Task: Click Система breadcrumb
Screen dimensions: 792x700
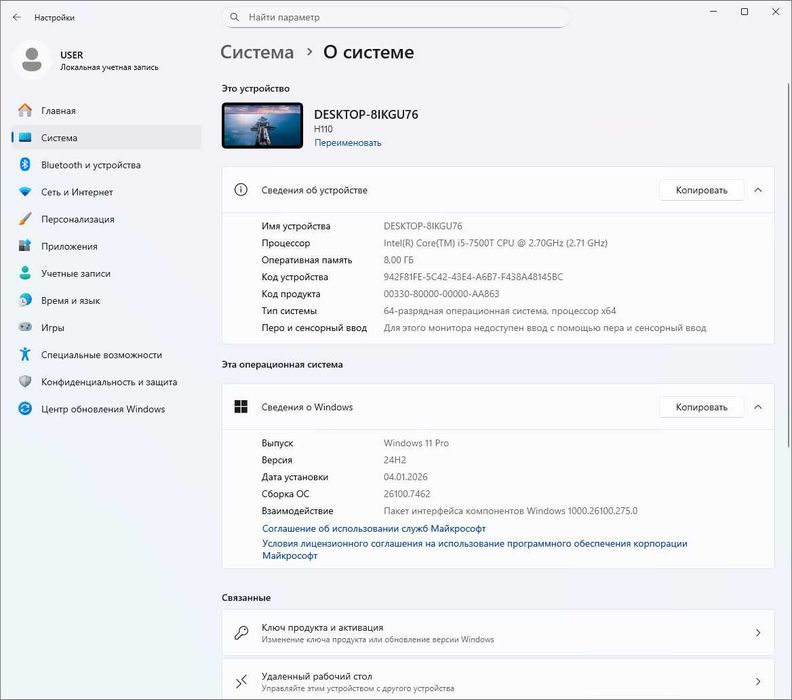Action: (257, 52)
